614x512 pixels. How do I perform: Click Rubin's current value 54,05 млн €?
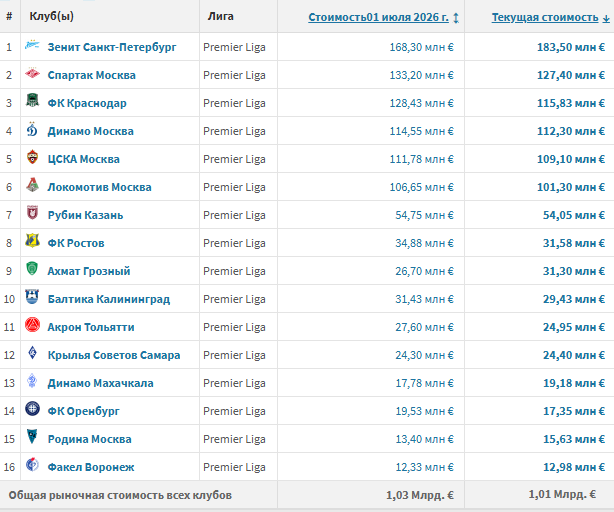pyautogui.click(x=574, y=215)
